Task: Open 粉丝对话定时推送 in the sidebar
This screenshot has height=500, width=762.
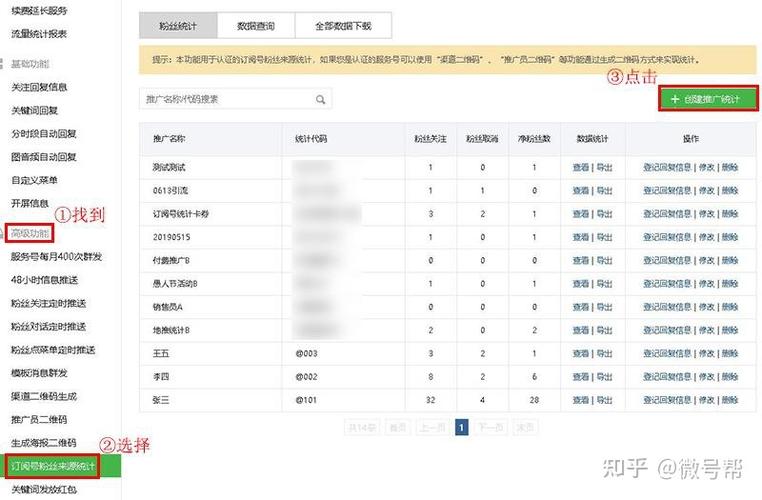Action: [x=49, y=327]
